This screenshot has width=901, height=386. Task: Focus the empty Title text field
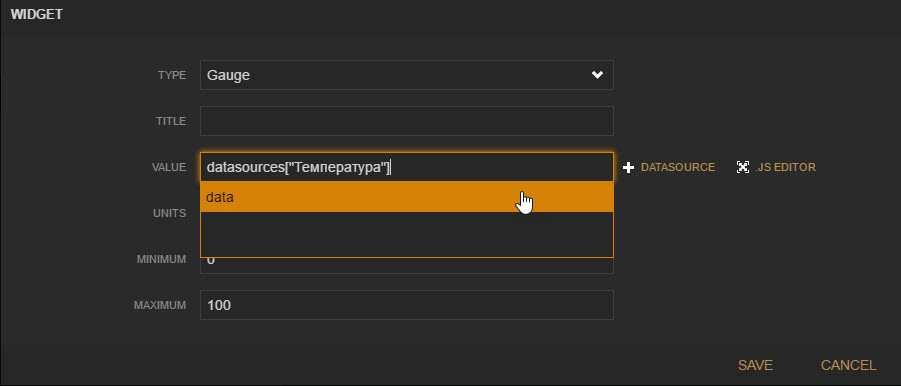coord(406,121)
